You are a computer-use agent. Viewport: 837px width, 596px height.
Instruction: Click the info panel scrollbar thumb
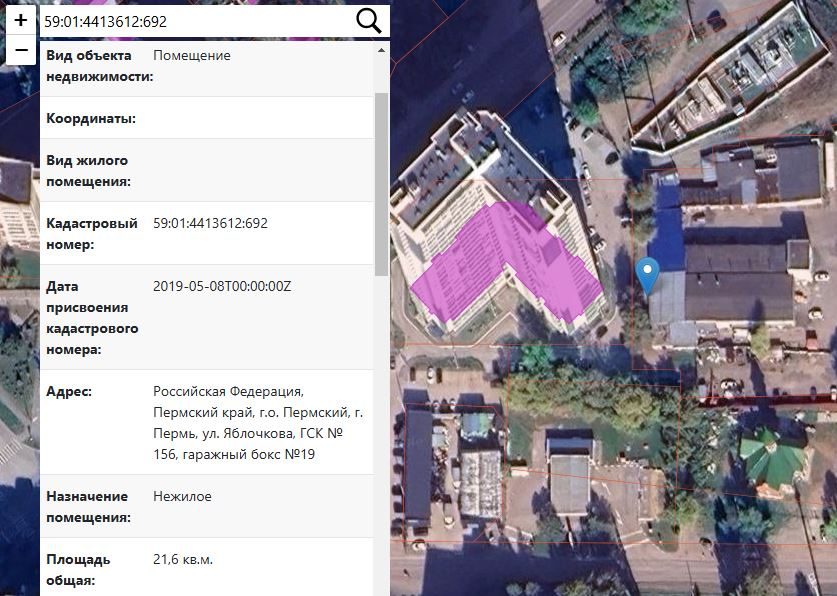(x=381, y=184)
